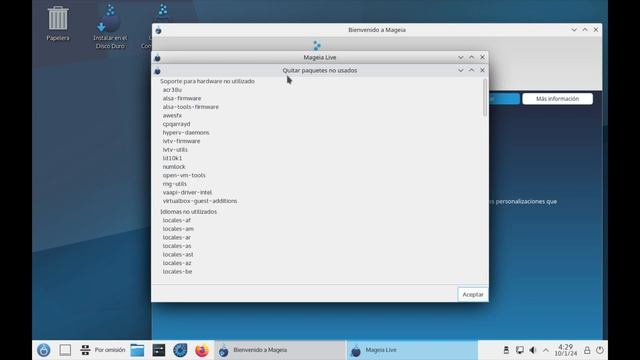
Task: Select the locales-az row
Action: [177, 263]
